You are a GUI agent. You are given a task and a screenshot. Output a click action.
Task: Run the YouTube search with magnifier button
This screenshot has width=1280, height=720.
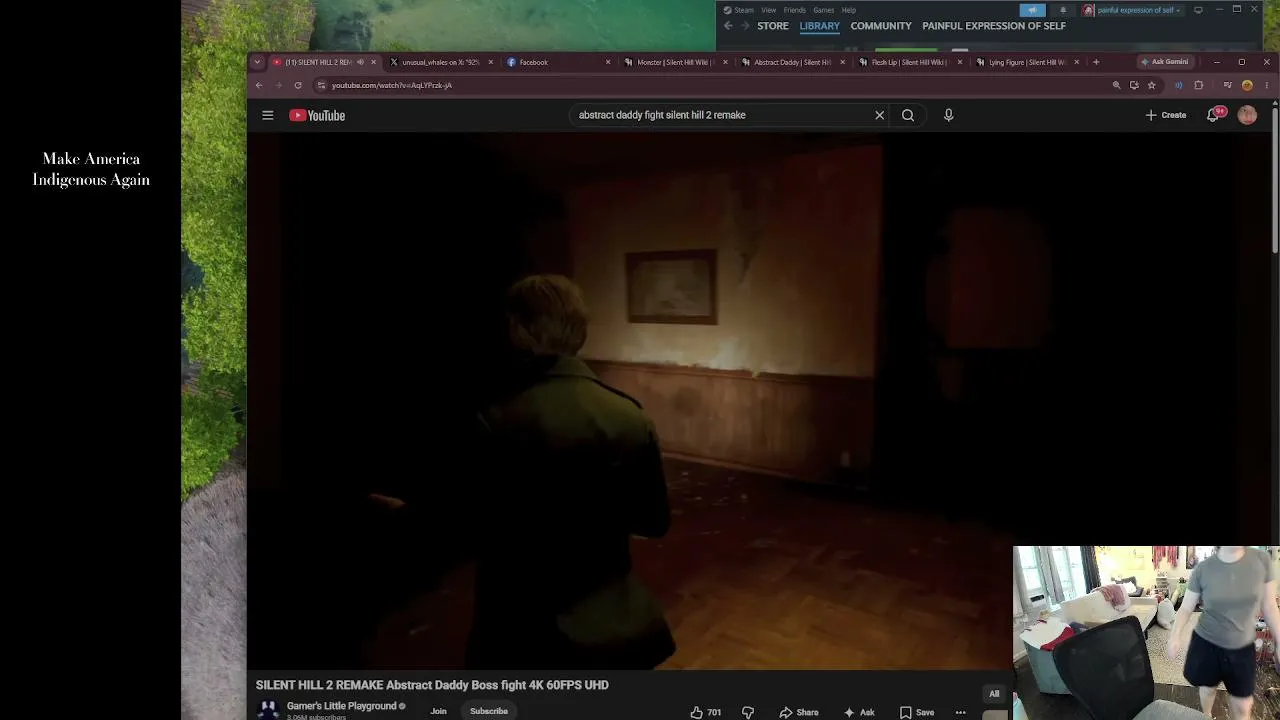(908, 115)
